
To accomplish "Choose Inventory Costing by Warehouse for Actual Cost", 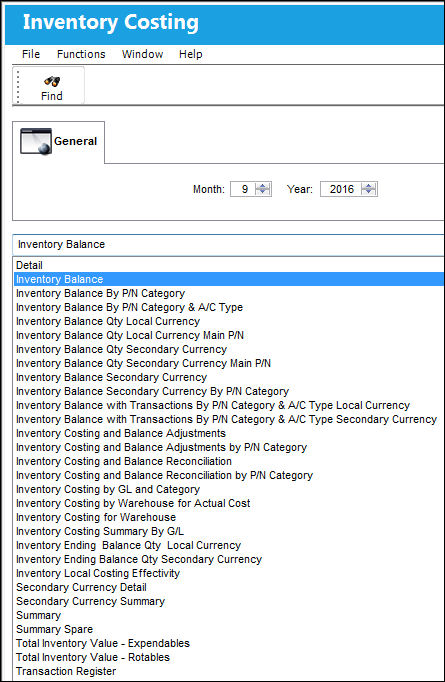I will 229,503.
